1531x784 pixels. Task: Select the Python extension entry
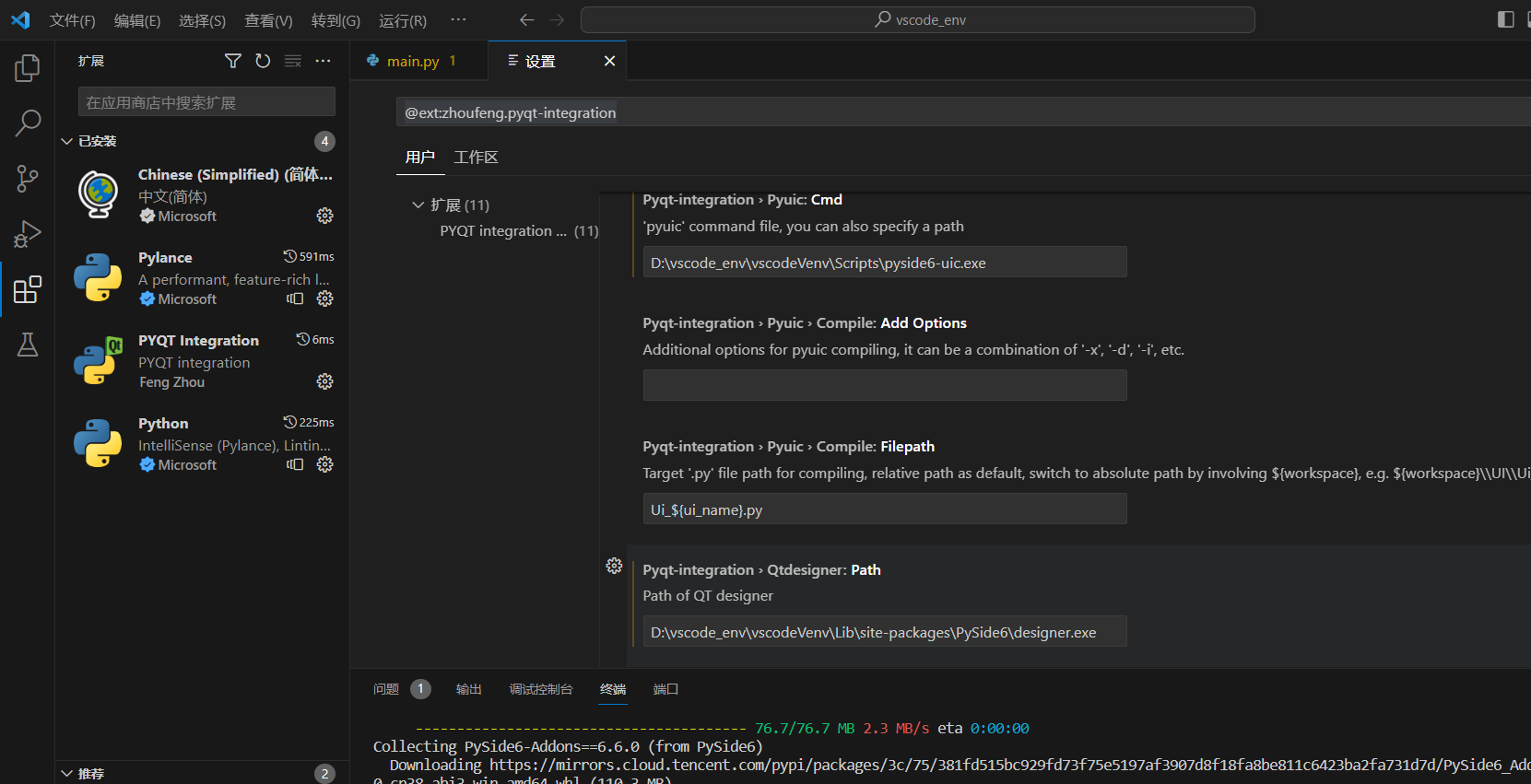(203, 443)
